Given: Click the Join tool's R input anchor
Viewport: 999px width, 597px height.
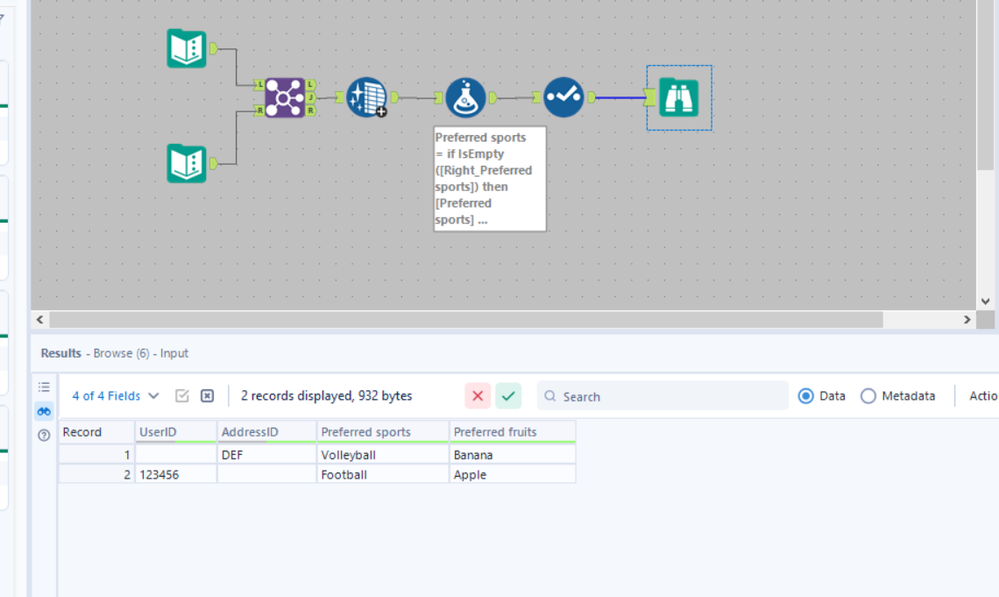Looking at the screenshot, I should click(x=259, y=111).
